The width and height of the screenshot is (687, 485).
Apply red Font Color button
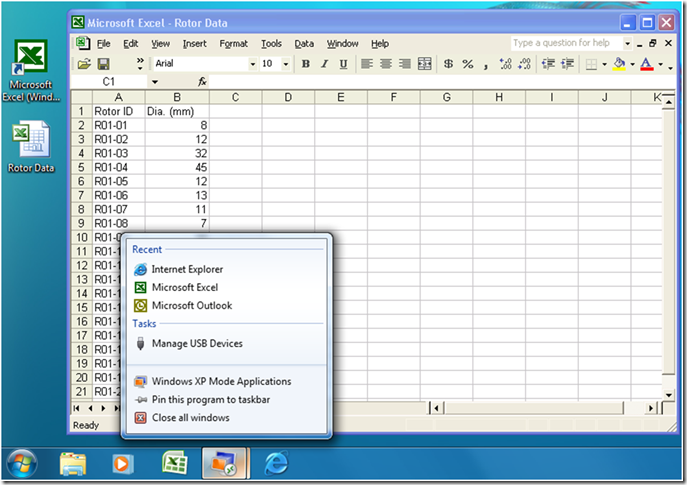647,64
